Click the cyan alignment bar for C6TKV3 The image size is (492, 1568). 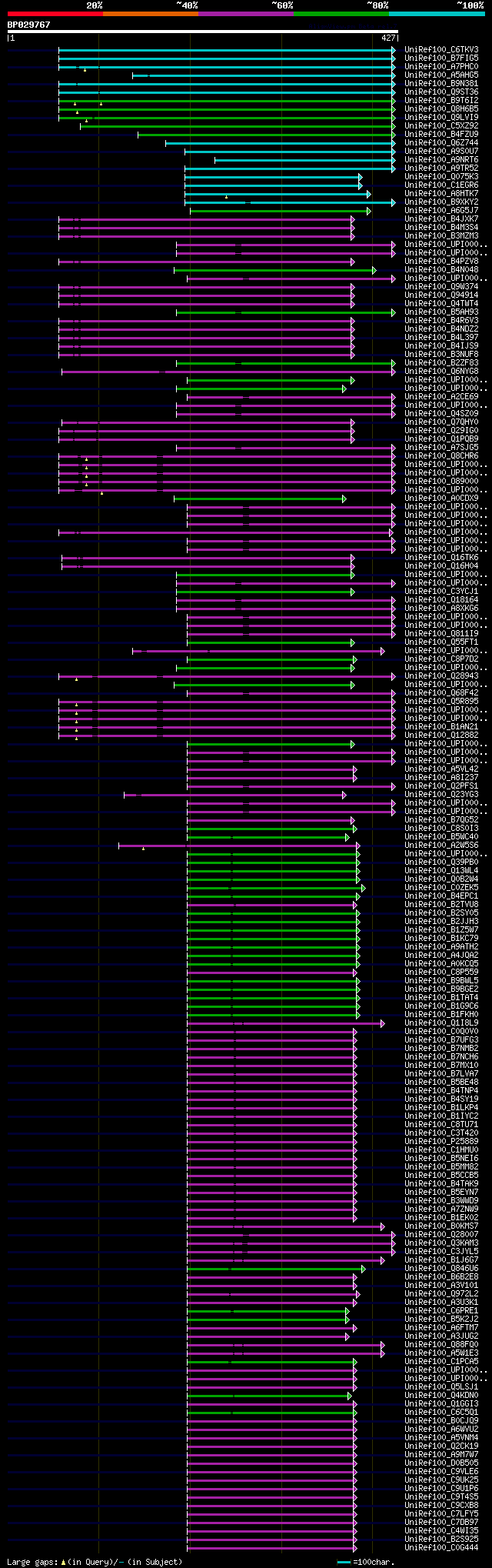pos(227,50)
